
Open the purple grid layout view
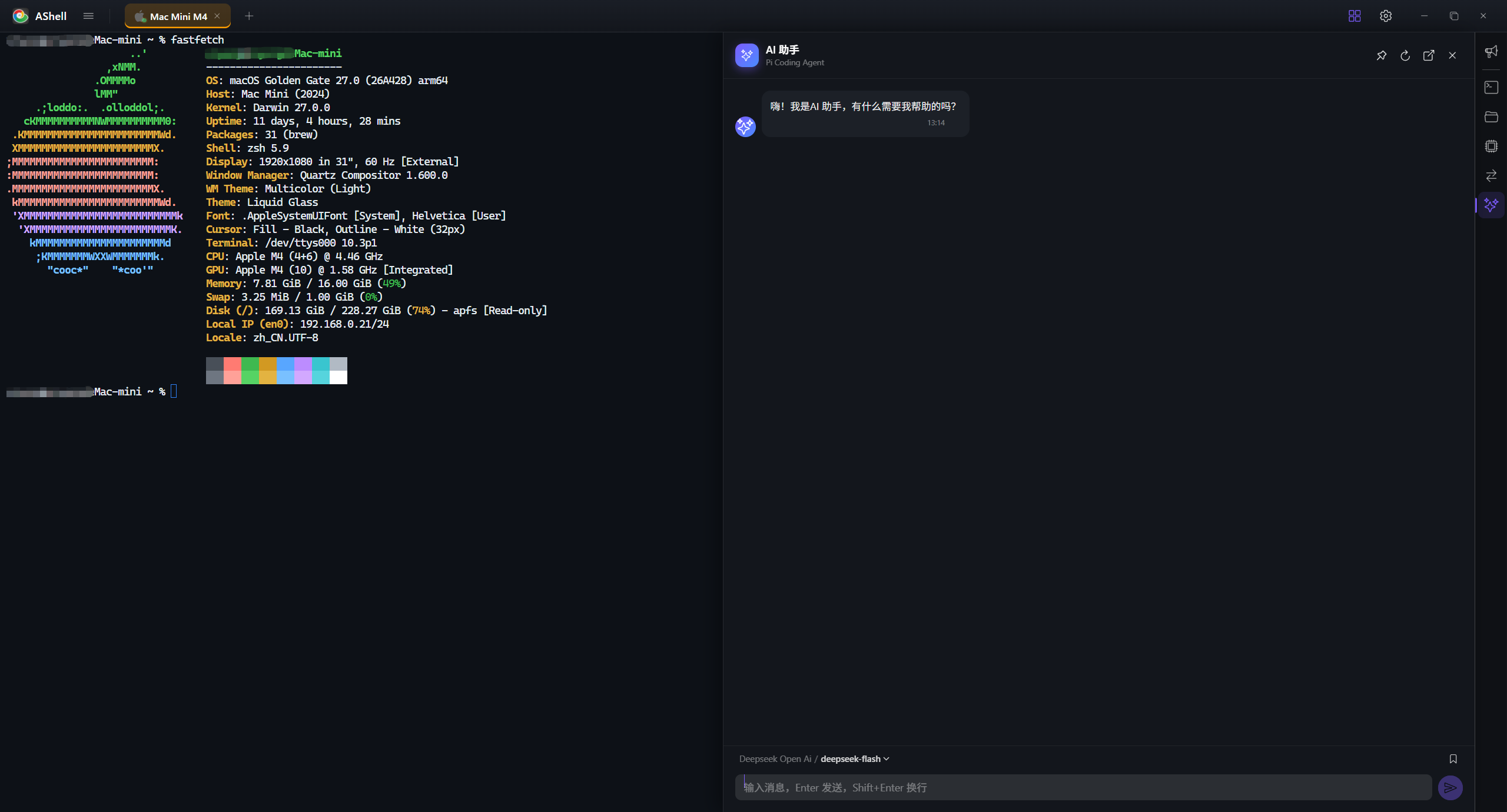(1355, 16)
